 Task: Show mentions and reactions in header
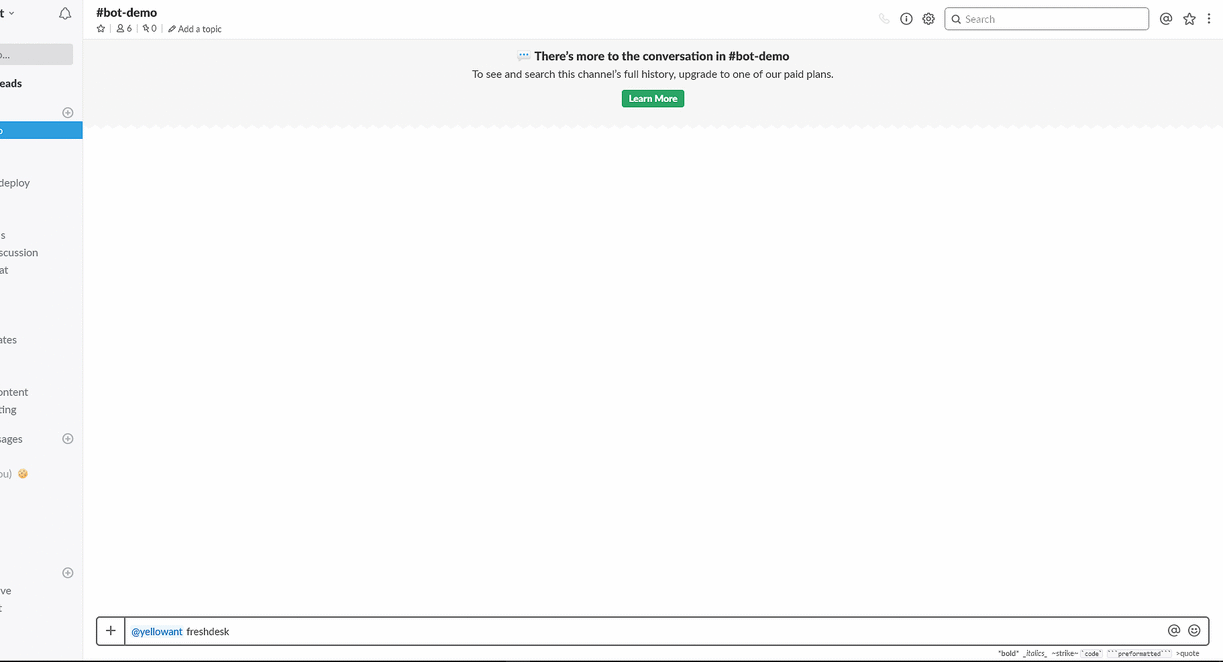click(x=1166, y=19)
